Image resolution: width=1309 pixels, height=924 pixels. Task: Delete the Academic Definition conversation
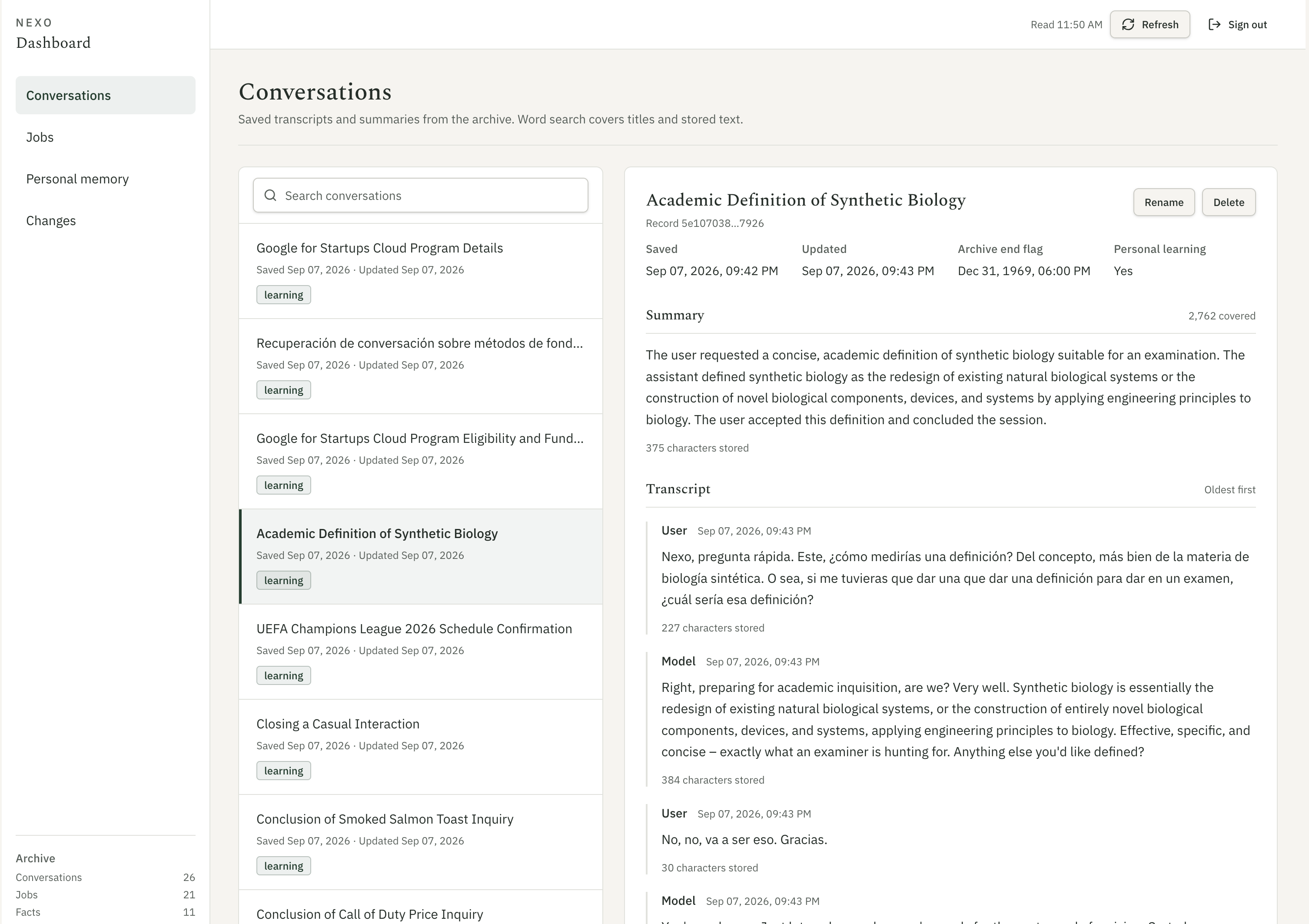pyautogui.click(x=1229, y=203)
